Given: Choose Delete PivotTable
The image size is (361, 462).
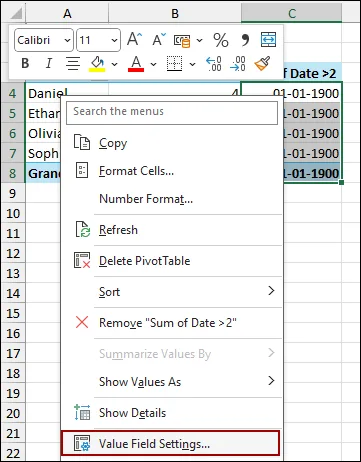Looking at the screenshot, I should coord(172,261).
